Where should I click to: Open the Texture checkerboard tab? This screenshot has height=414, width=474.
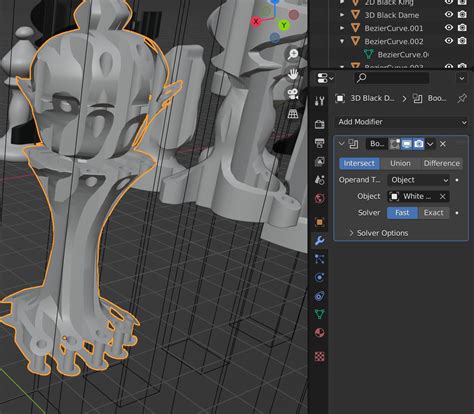click(x=319, y=356)
